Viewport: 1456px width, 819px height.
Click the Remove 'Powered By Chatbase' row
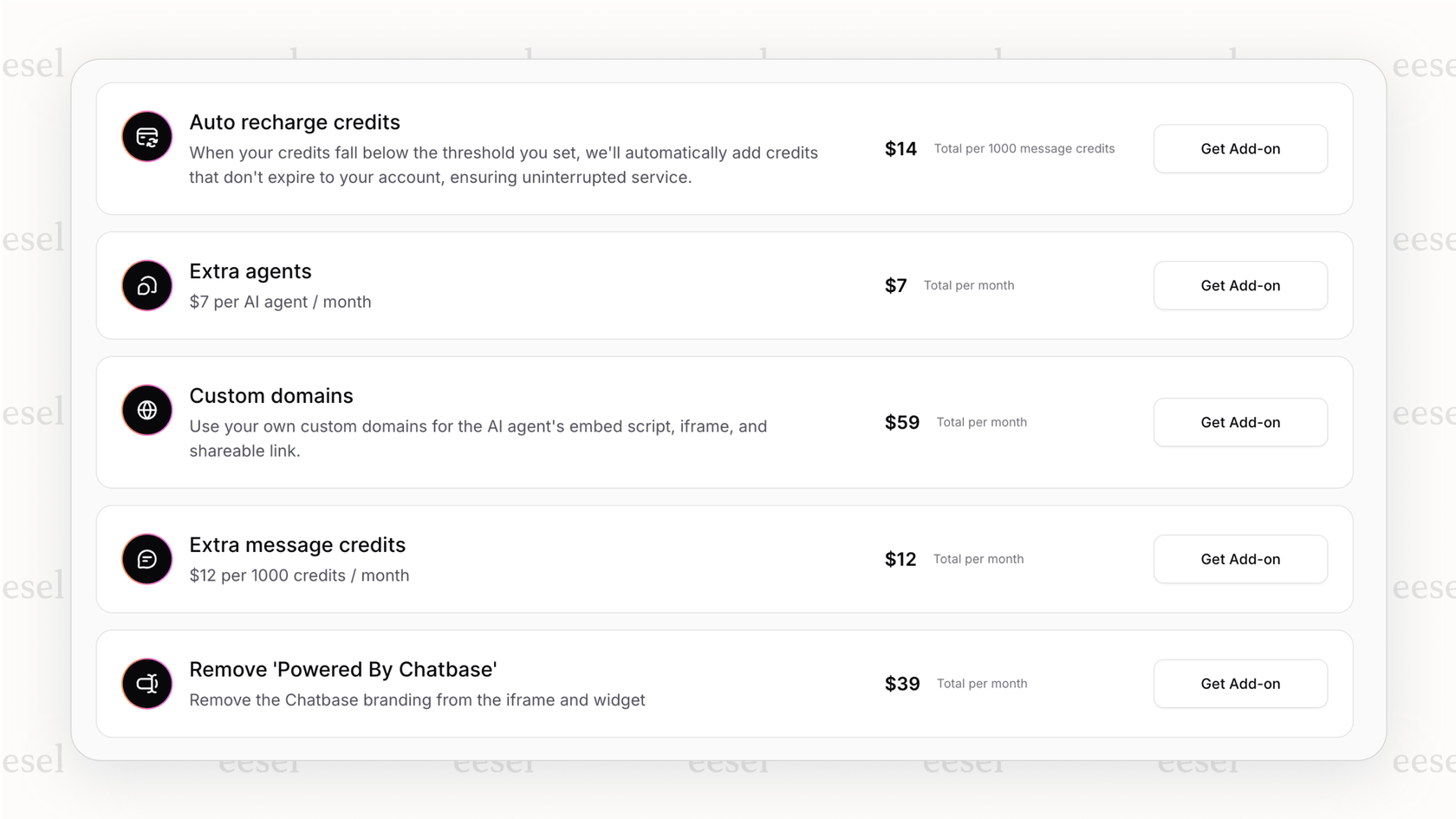click(x=725, y=684)
